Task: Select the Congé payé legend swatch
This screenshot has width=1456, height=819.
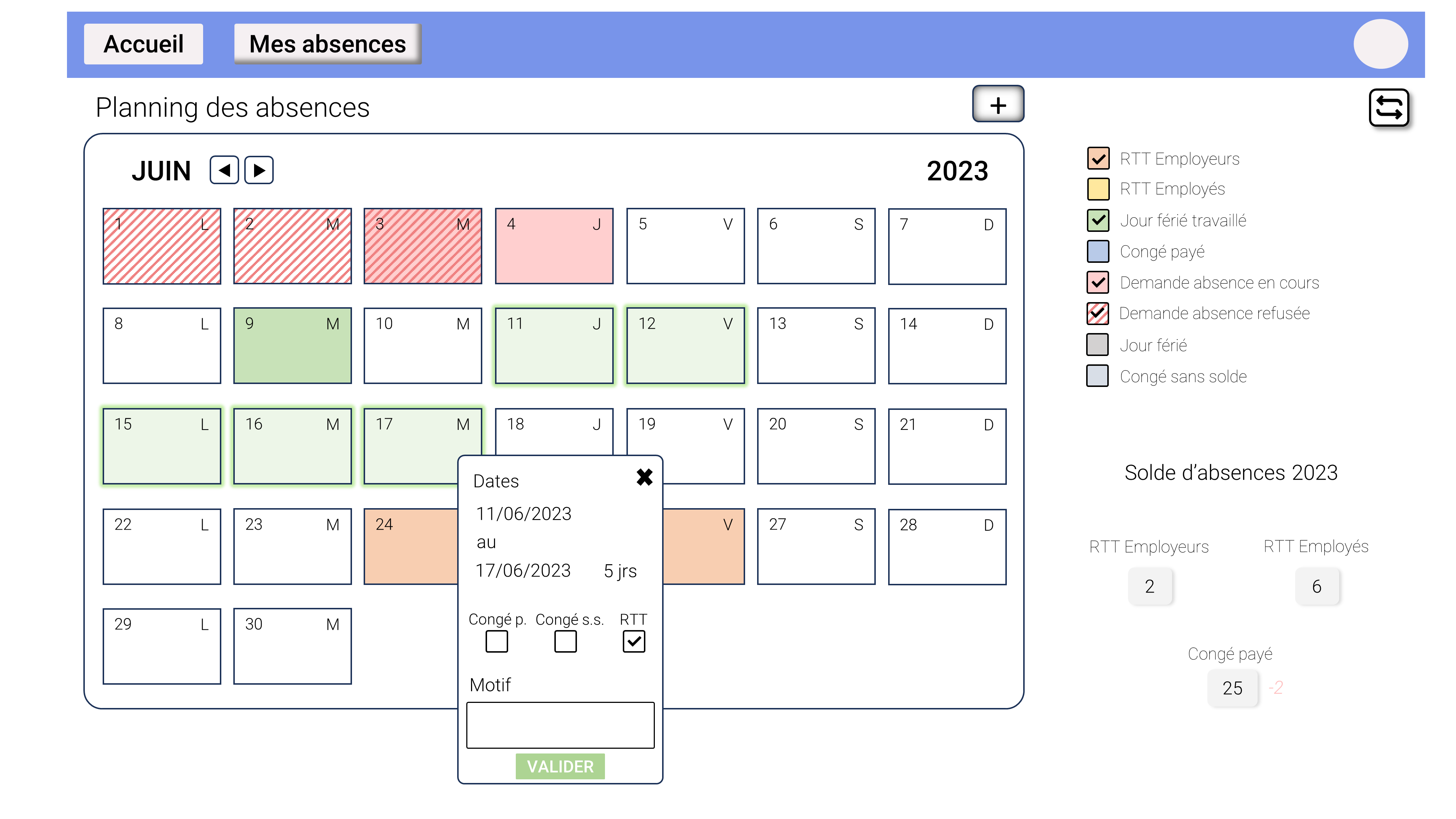Action: pyautogui.click(x=1098, y=252)
